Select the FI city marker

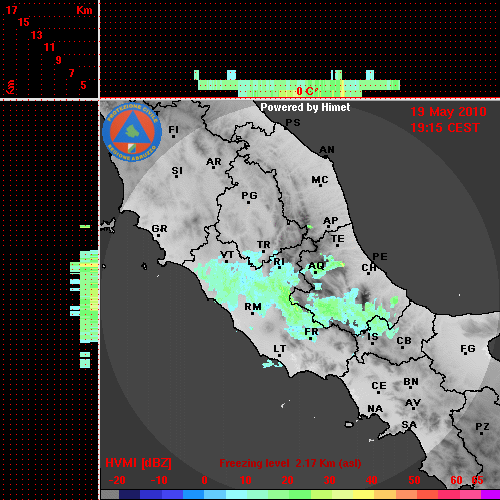[173, 137]
